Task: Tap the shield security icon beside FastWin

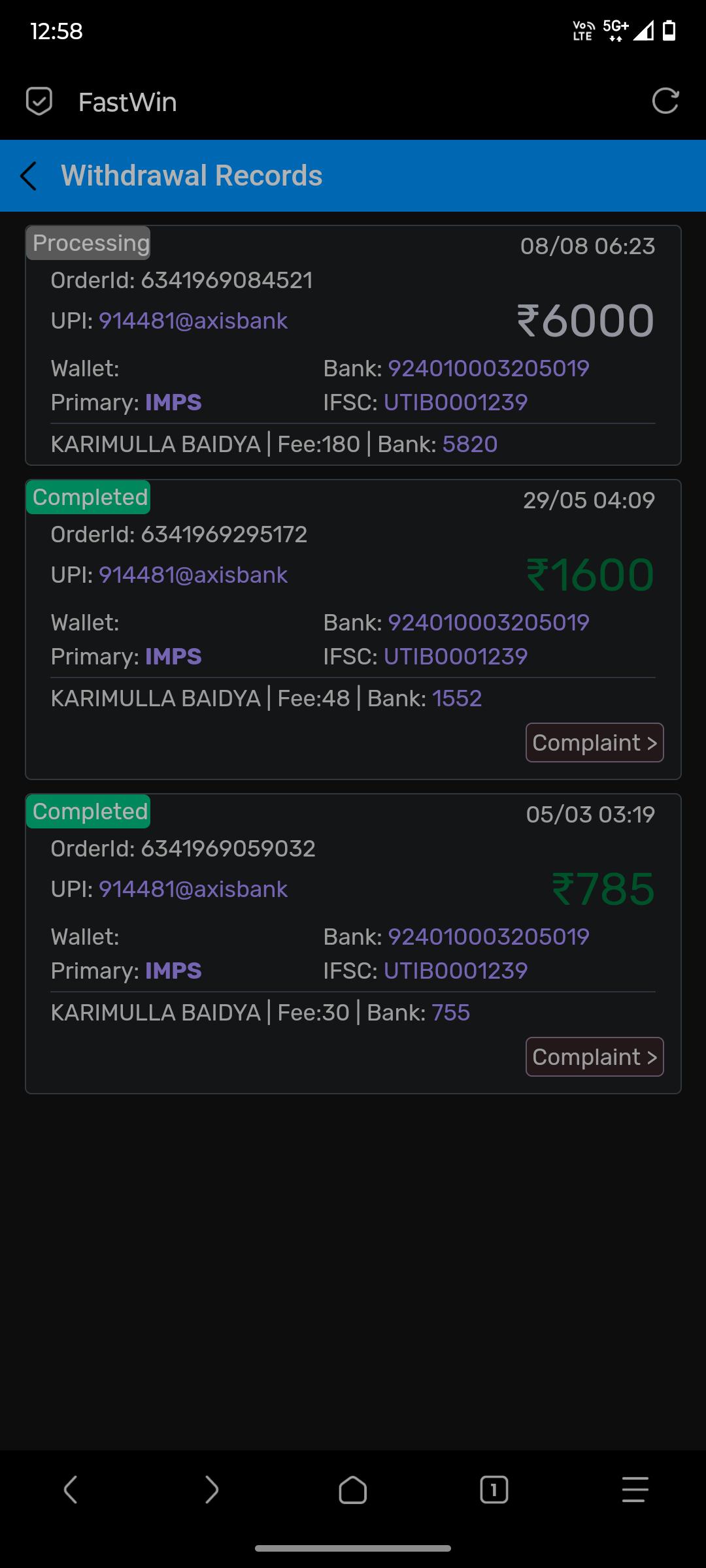Action: click(39, 101)
